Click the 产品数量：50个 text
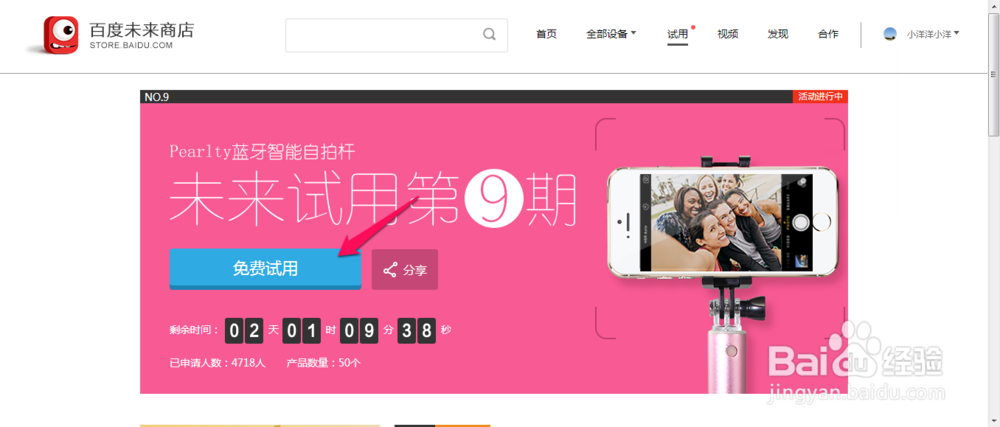1000x427 pixels. 323,363
